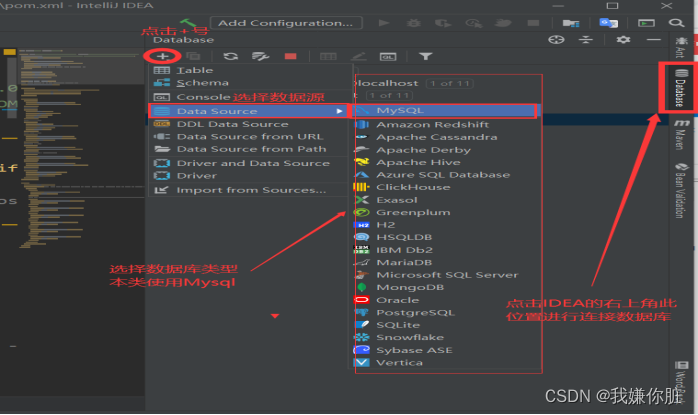
Task: Choose HSQLDB data source
Action: coord(446,237)
